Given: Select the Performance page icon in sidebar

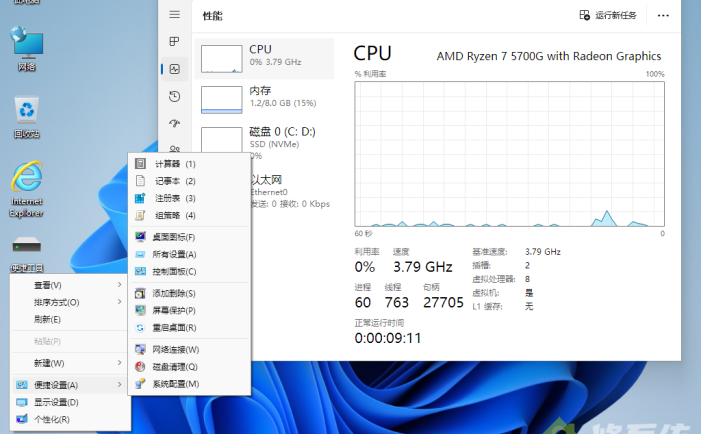Looking at the screenshot, I should [x=175, y=69].
